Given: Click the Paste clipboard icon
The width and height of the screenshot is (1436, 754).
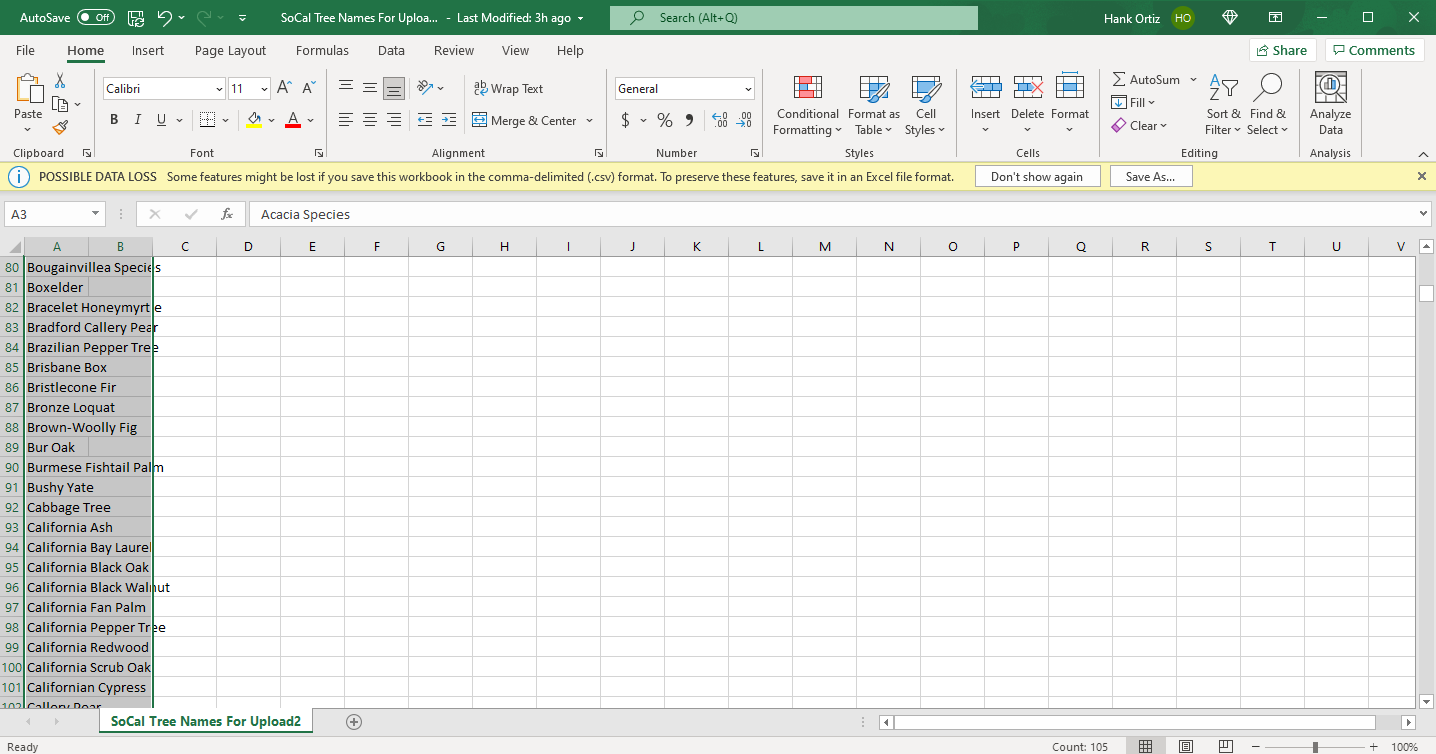Looking at the screenshot, I should pyautogui.click(x=28, y=89).
